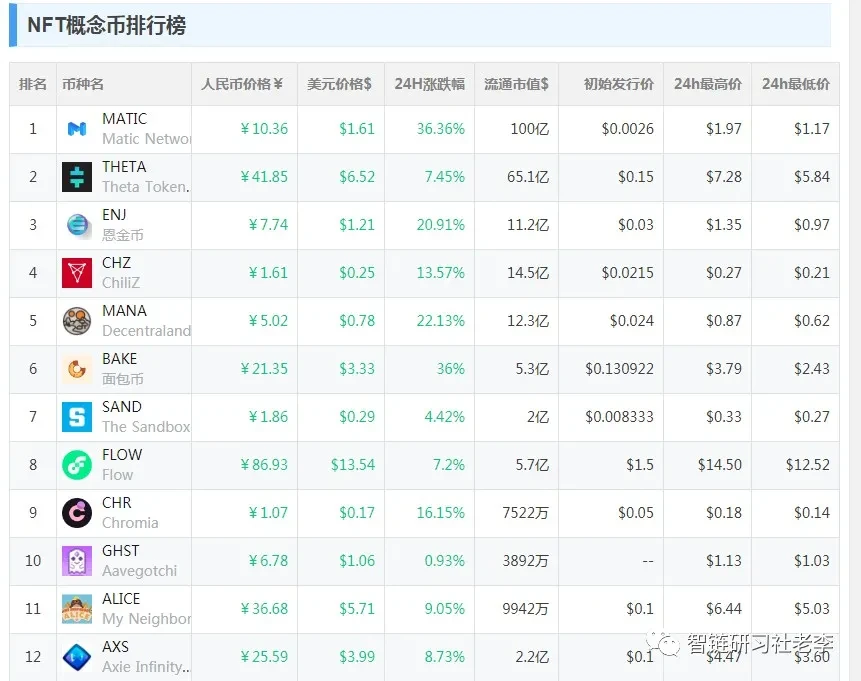
Task: Click the SAND Sandbox logo icon
Action: tap(77, 417)
